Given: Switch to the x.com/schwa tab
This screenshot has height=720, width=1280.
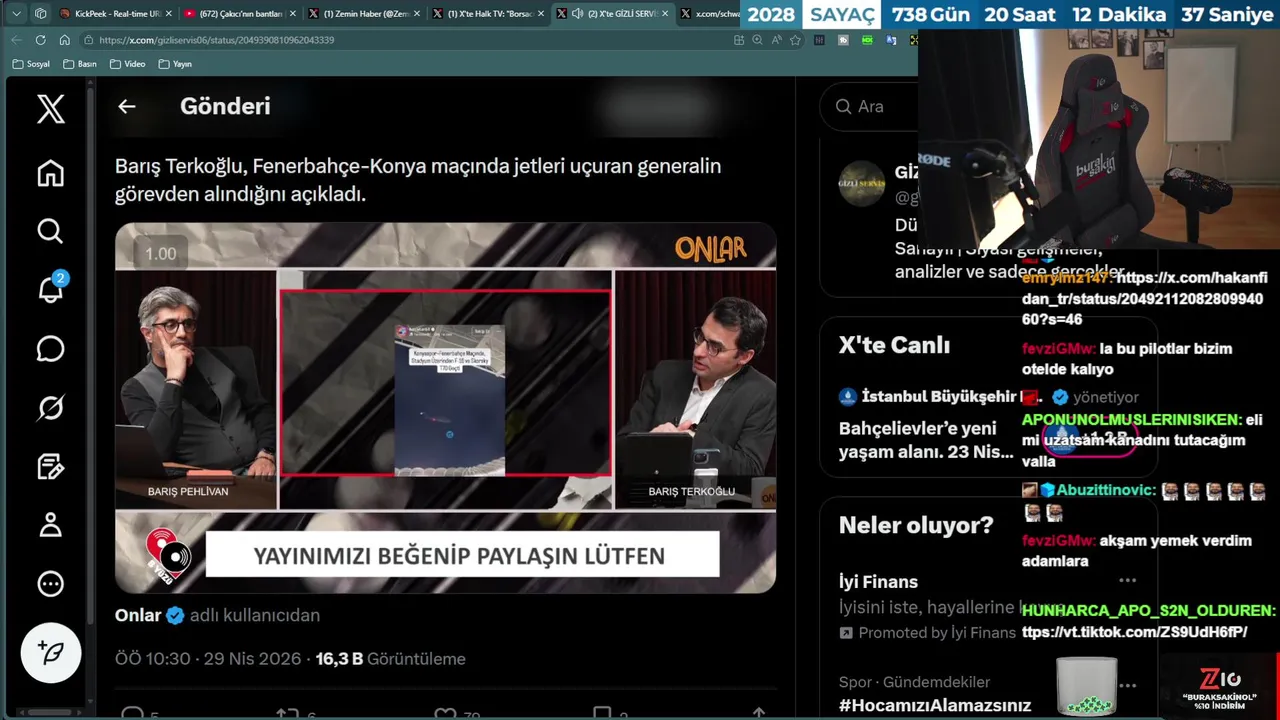Looking at the screenshot, I should (710, 14).
